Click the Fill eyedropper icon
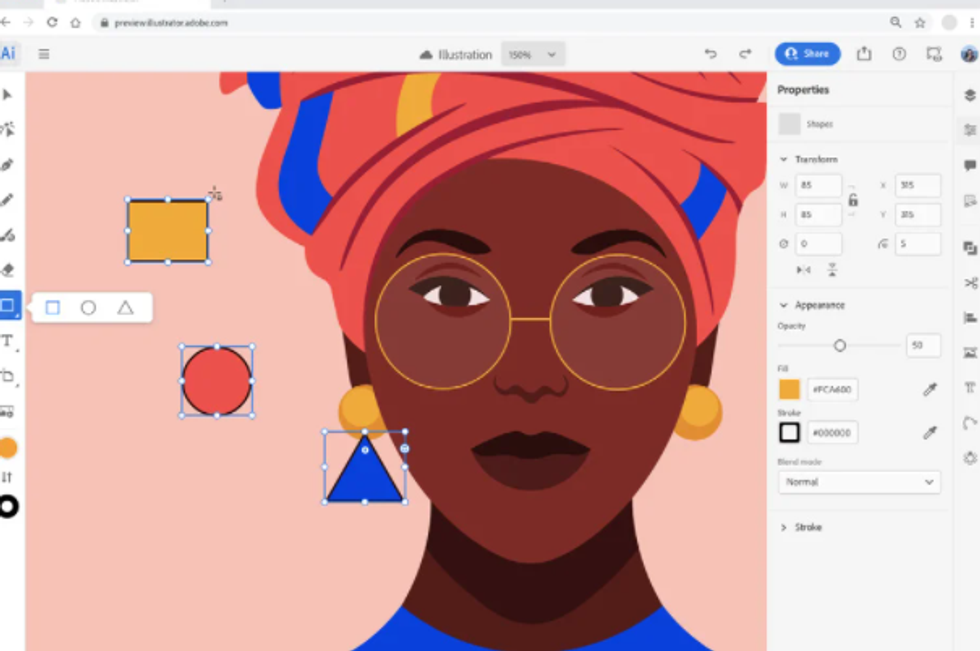Image resolution: width=980 pixels, height=651 pixels. tap(929, 390)
